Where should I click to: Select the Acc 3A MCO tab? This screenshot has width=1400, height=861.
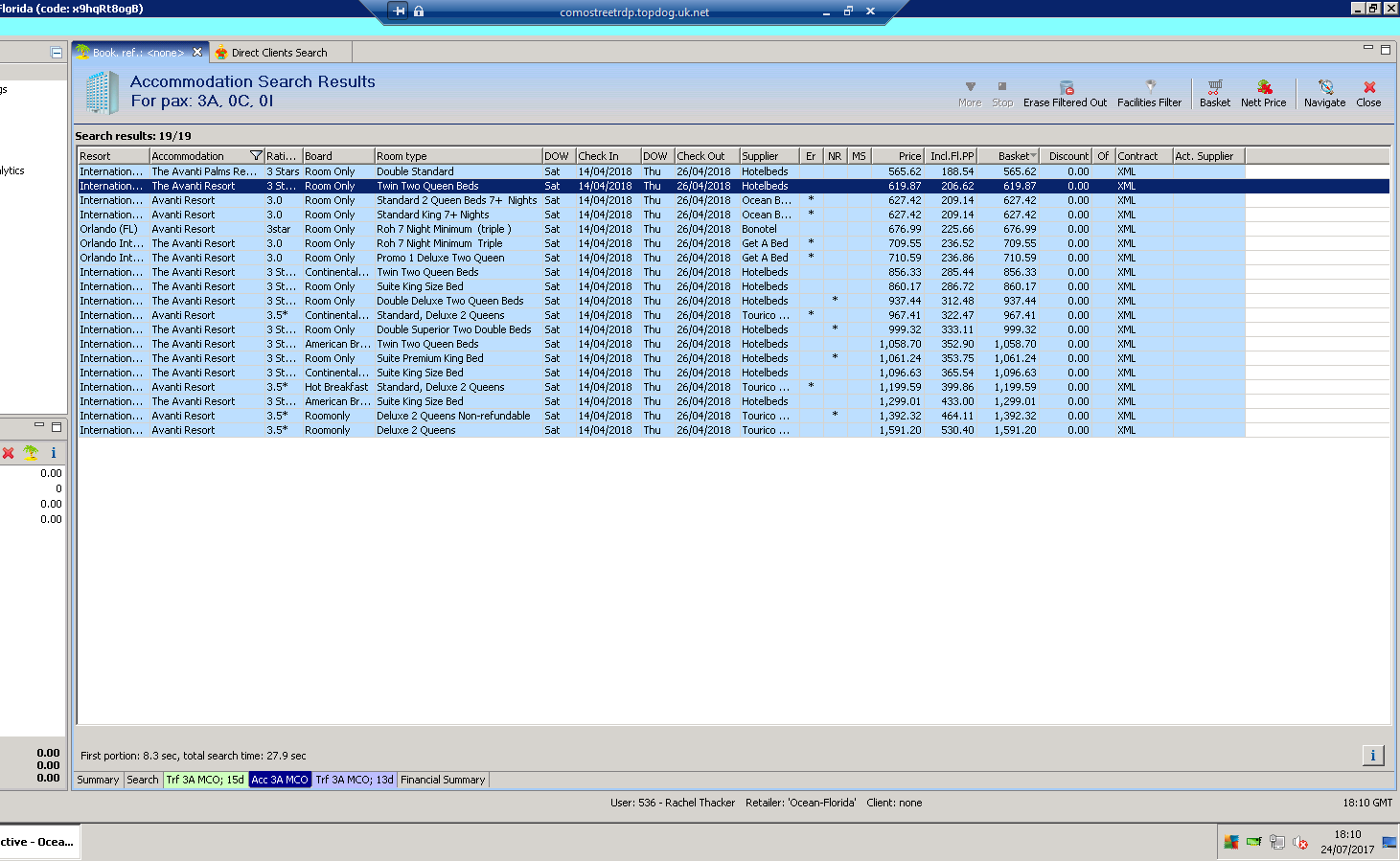(280, 780)
